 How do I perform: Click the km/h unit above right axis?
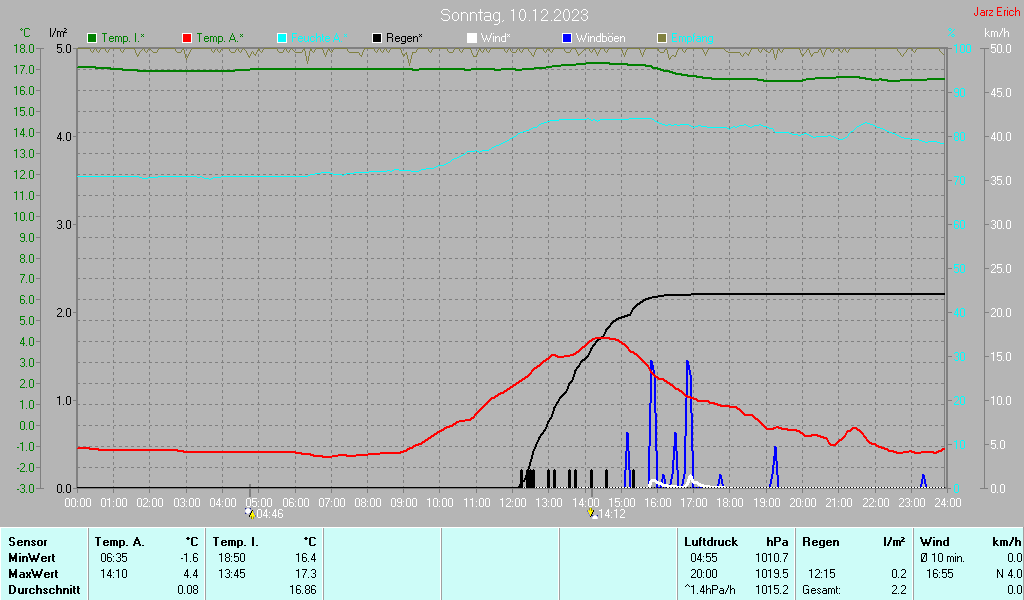pyautogui.click(x=996, y=33)
